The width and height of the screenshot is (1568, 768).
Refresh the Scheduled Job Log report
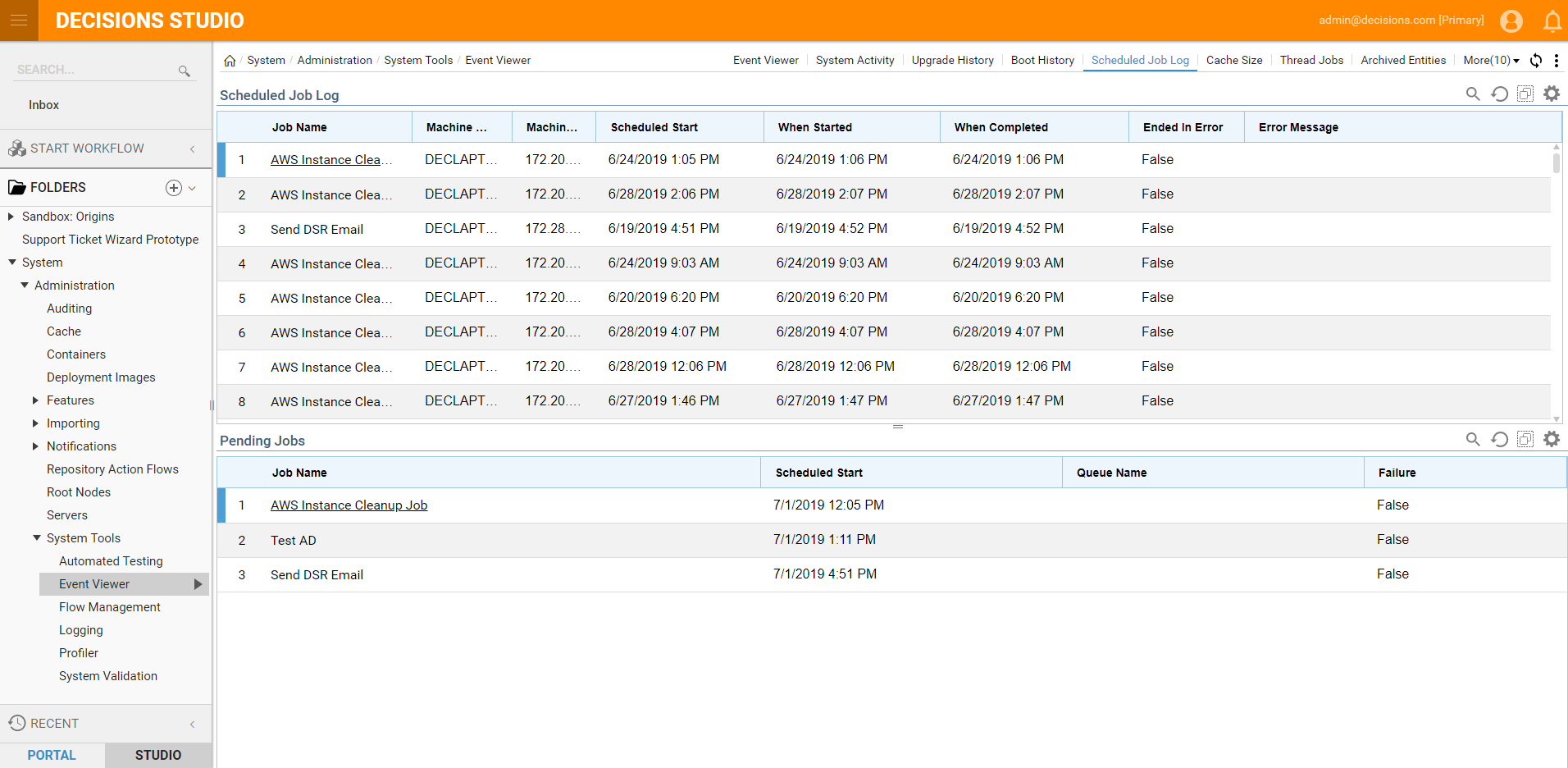(1499, 94)
